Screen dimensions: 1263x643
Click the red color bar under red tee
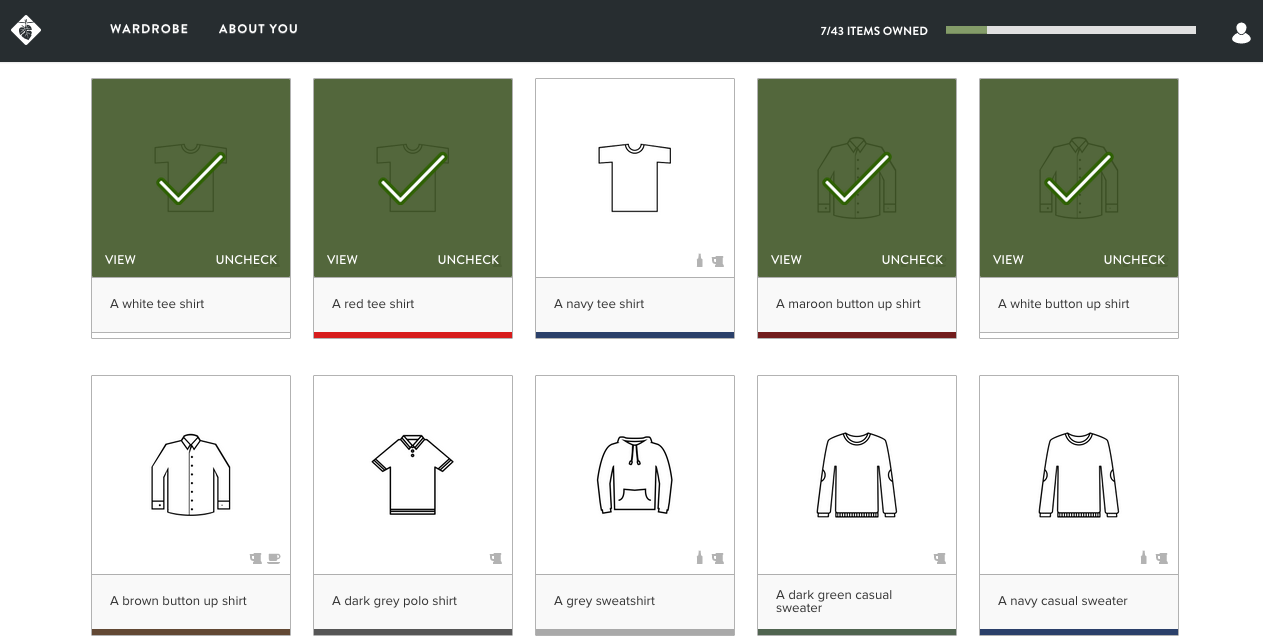412,335
